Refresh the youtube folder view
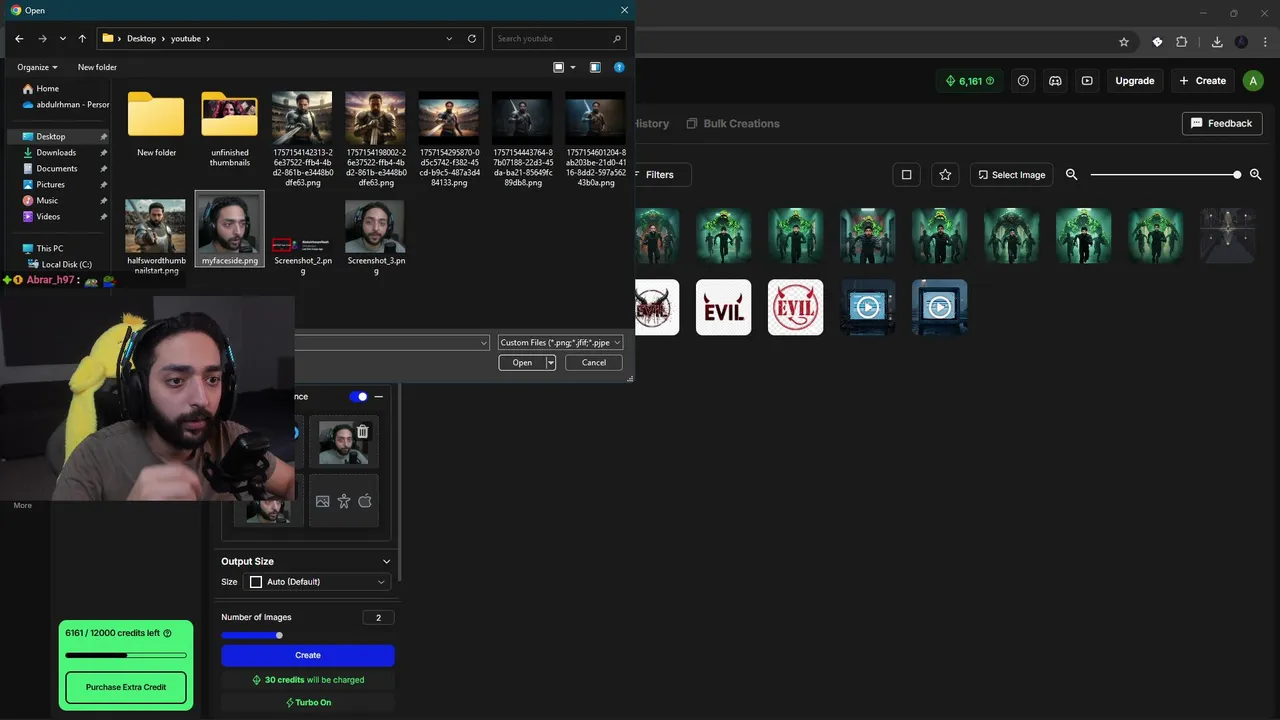This screenshot has height=720, width=1280. coord(472,38)
